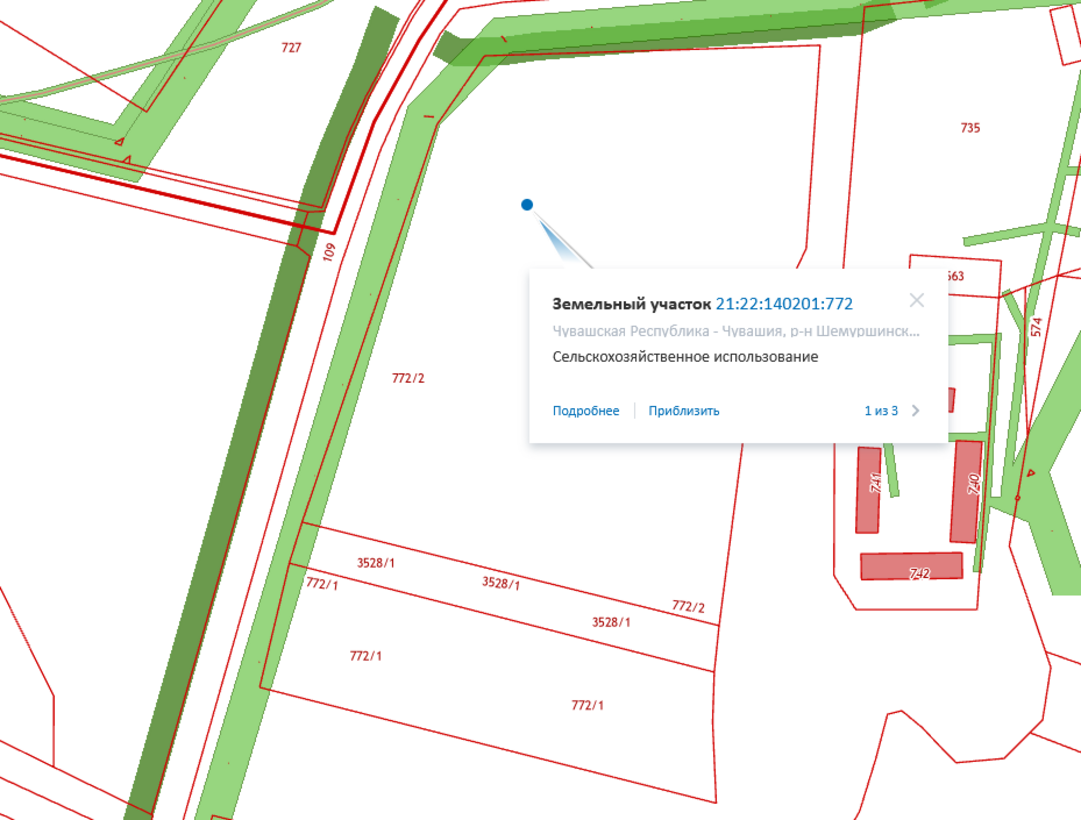Open cadastral number 21:22:140201:772 link
Screen dimensions: 1081x820
tap(784, 304)
